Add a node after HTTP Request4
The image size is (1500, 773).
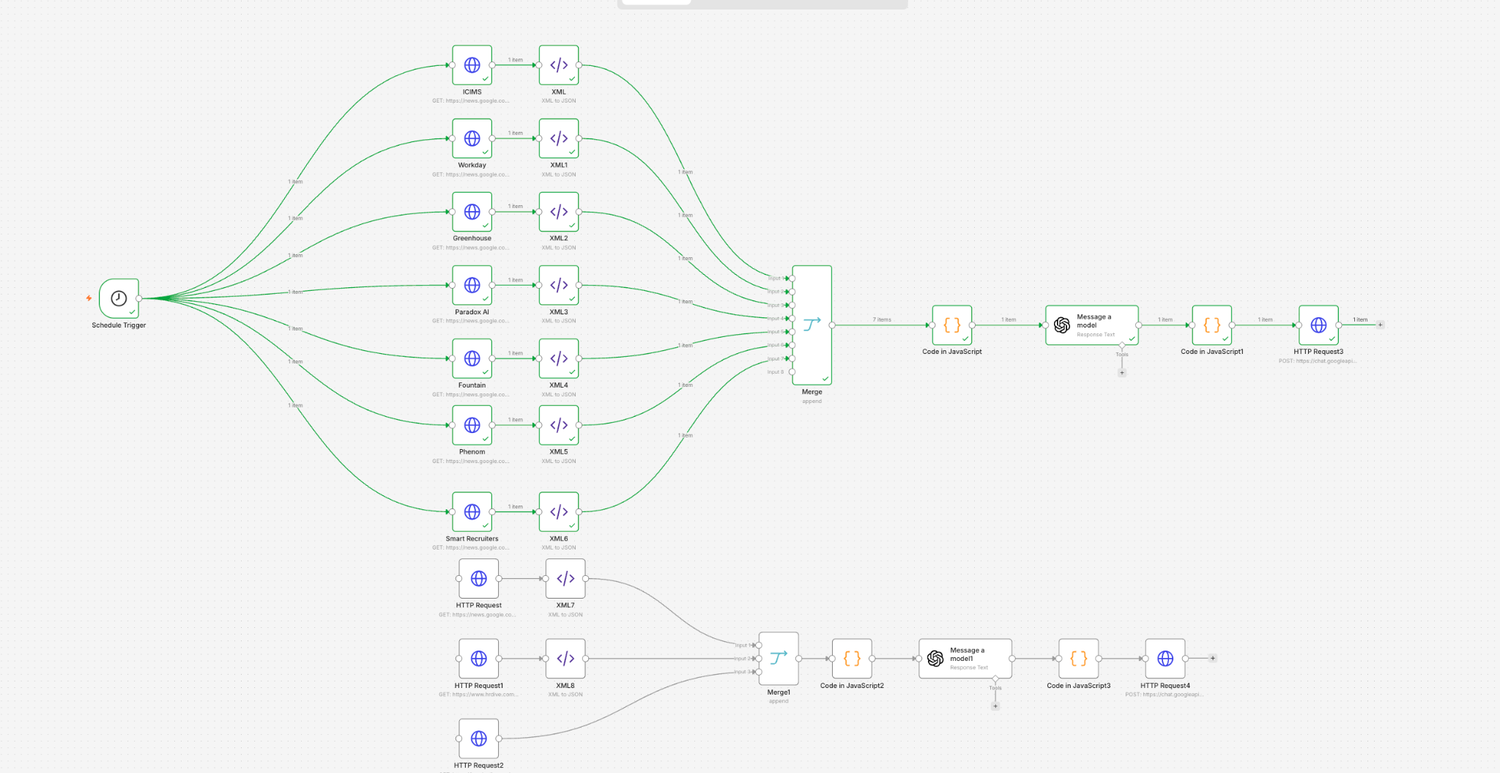(x=1213, y=658)
